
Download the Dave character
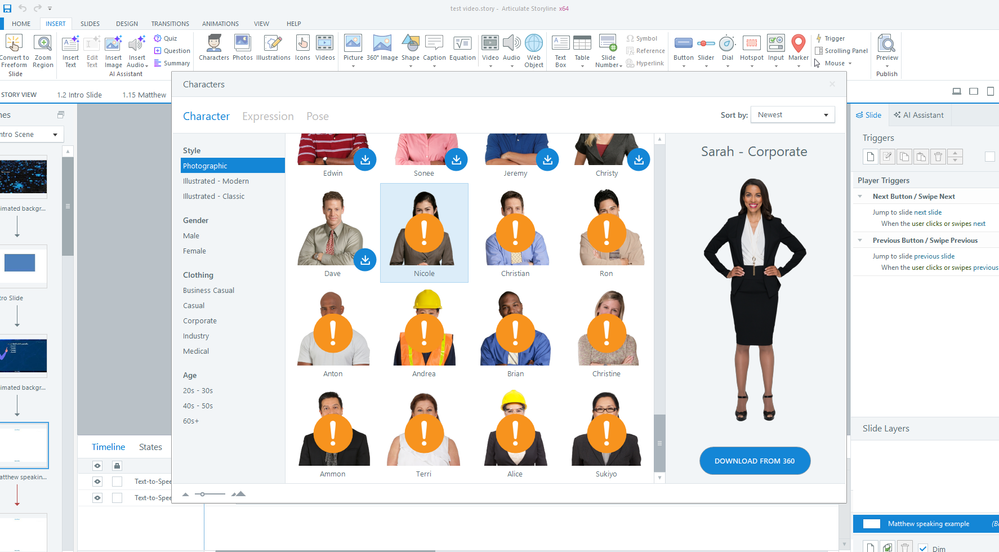tap(365, 260)
